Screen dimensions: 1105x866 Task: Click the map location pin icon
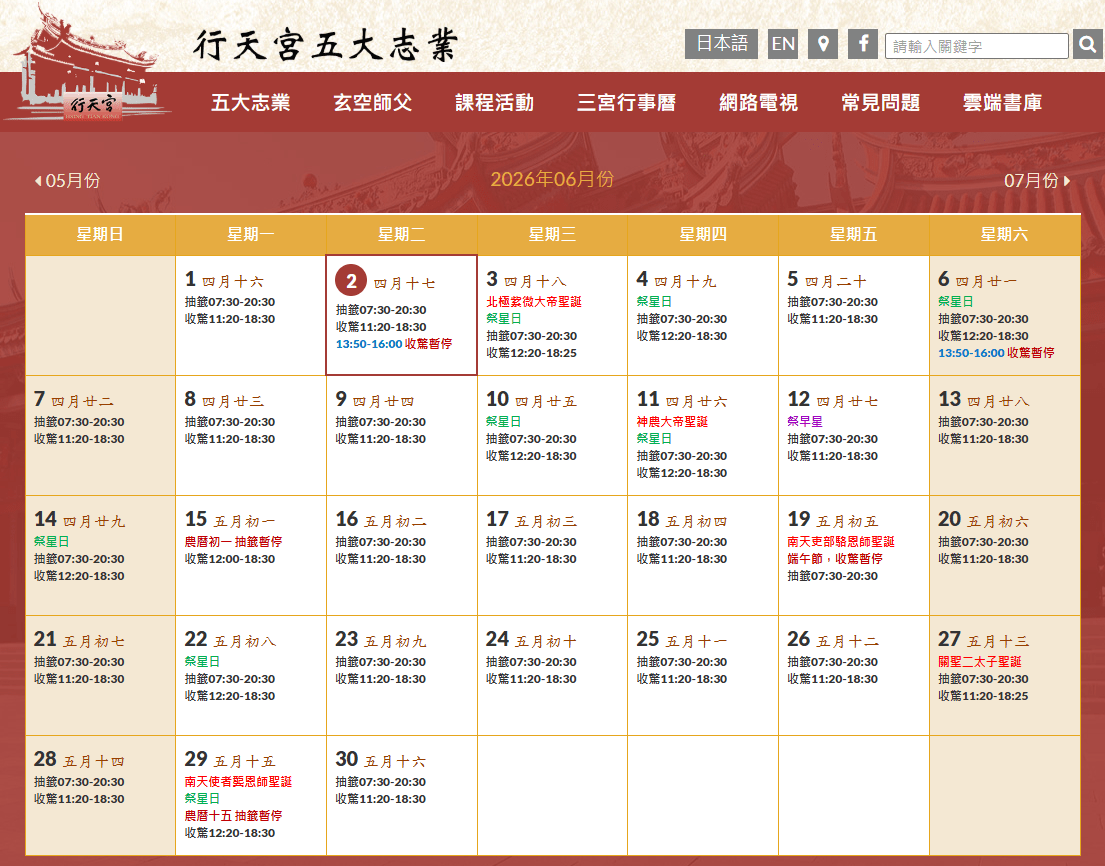[822, 44]
